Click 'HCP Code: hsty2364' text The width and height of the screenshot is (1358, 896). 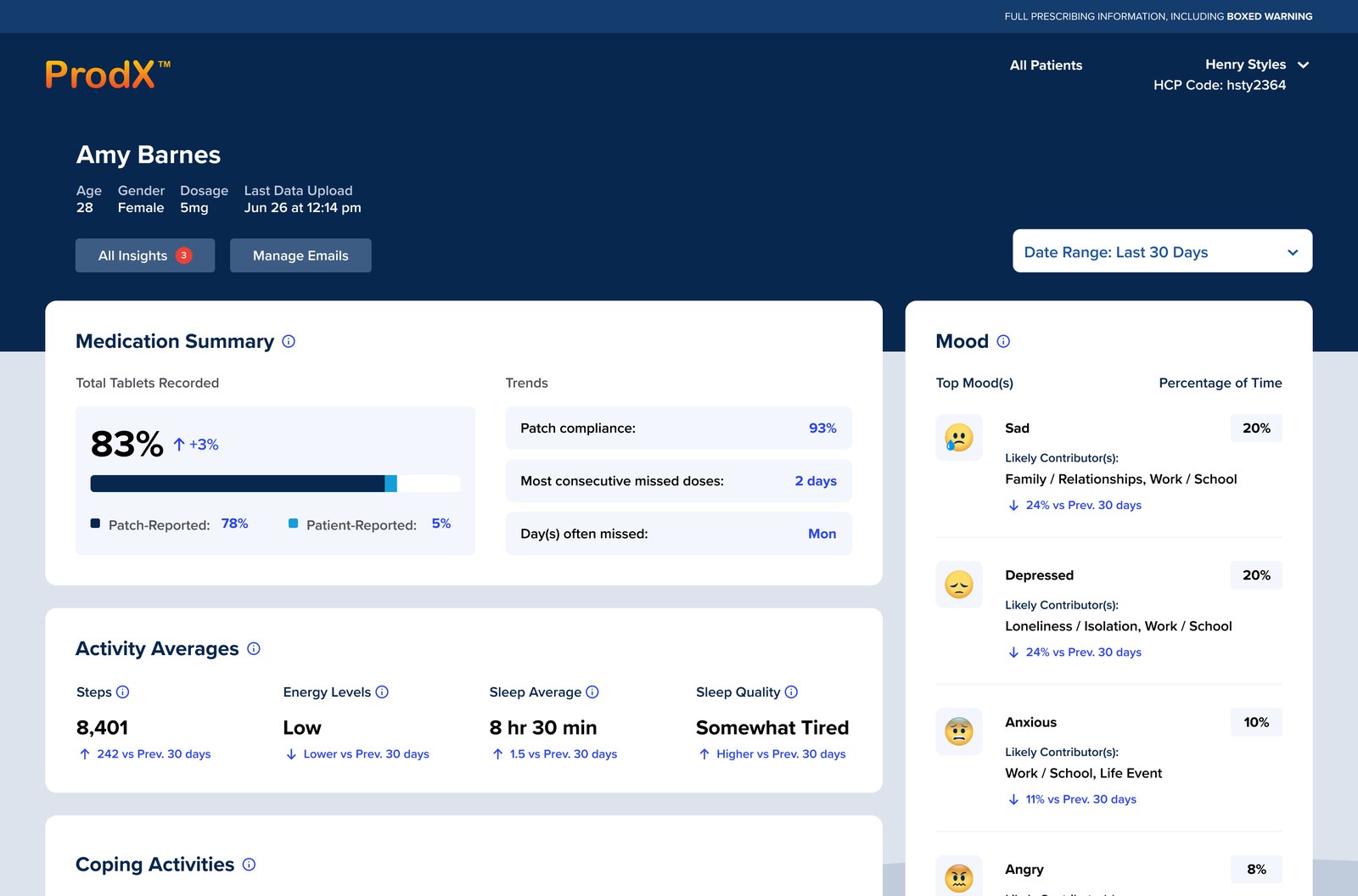click(1220, 85)
